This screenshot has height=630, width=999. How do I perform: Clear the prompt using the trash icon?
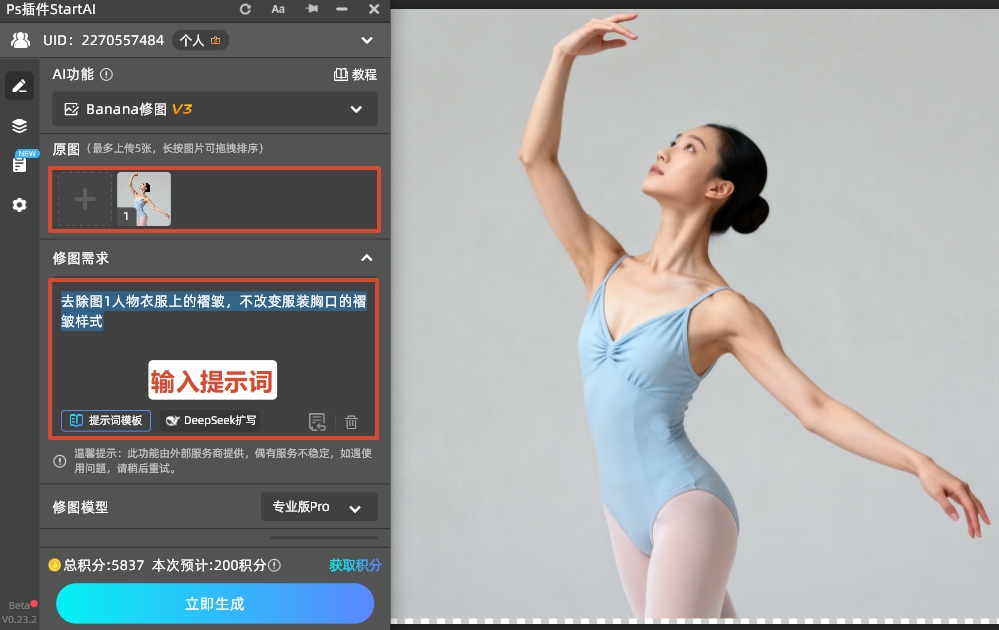coord(351,421)
